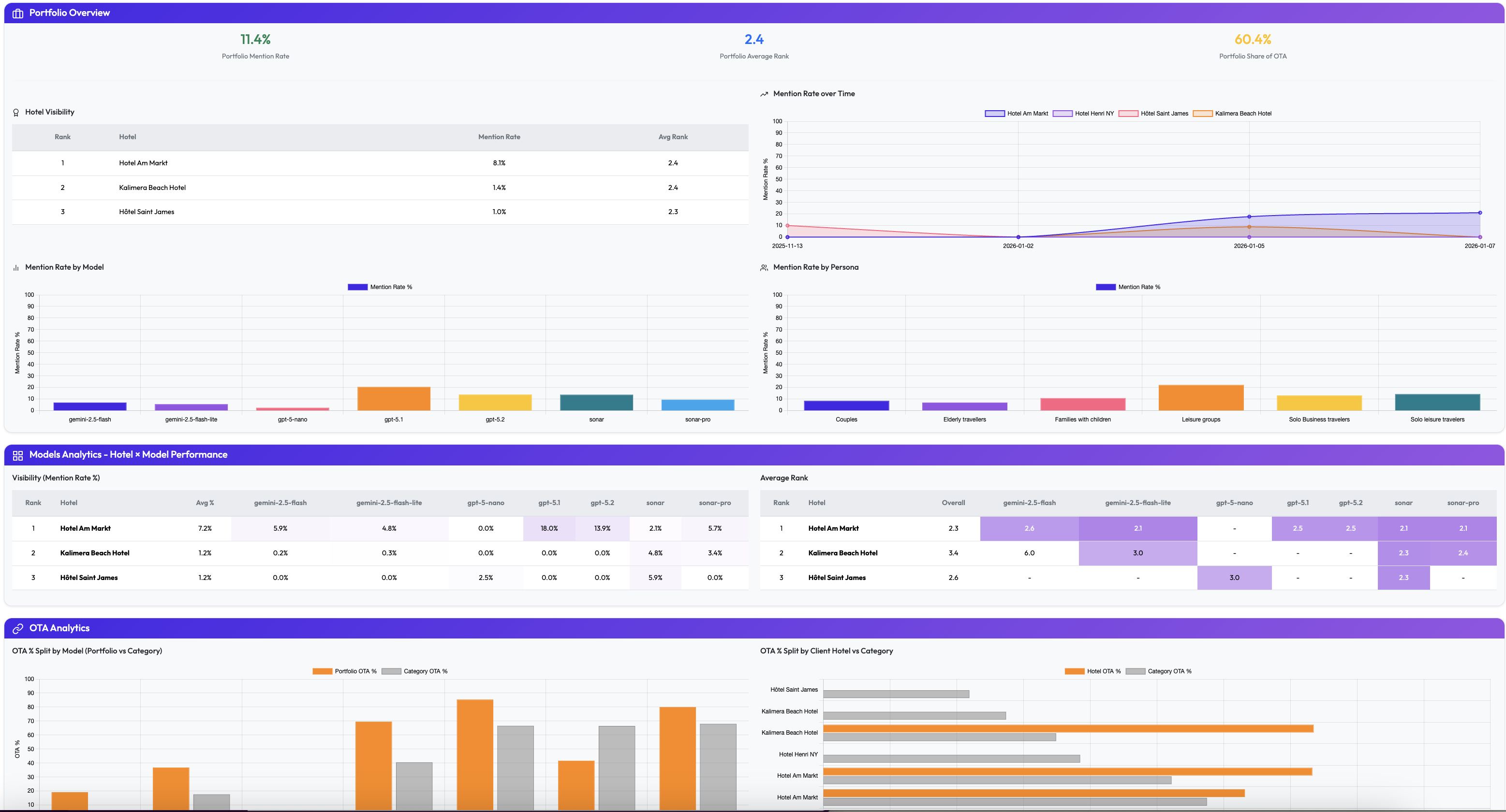The image size is (1506, 812).
Task: Click the Hotel Visibility award icon
Action: (x=16, y=113)
